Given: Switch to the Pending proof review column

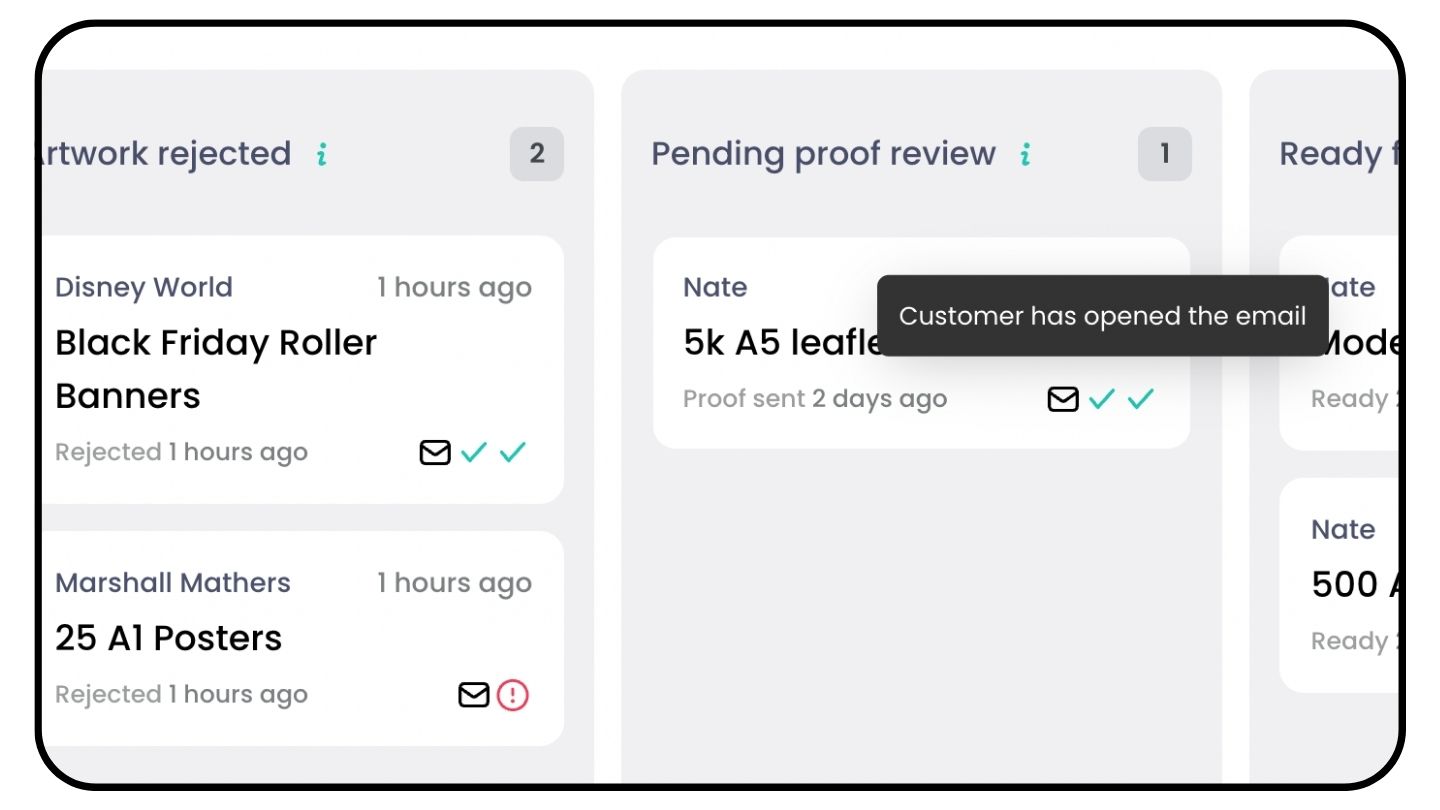Looking at the screenshot, I should coord(822,153).
